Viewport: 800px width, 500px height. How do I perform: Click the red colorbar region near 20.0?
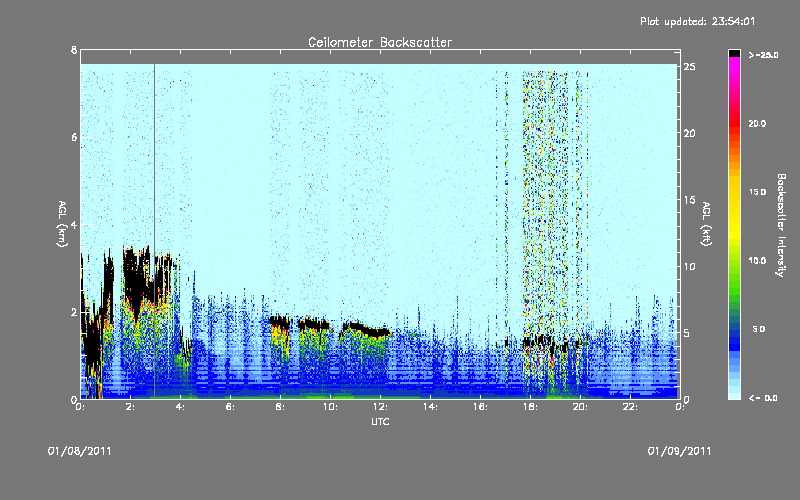(x=734, y=125)
